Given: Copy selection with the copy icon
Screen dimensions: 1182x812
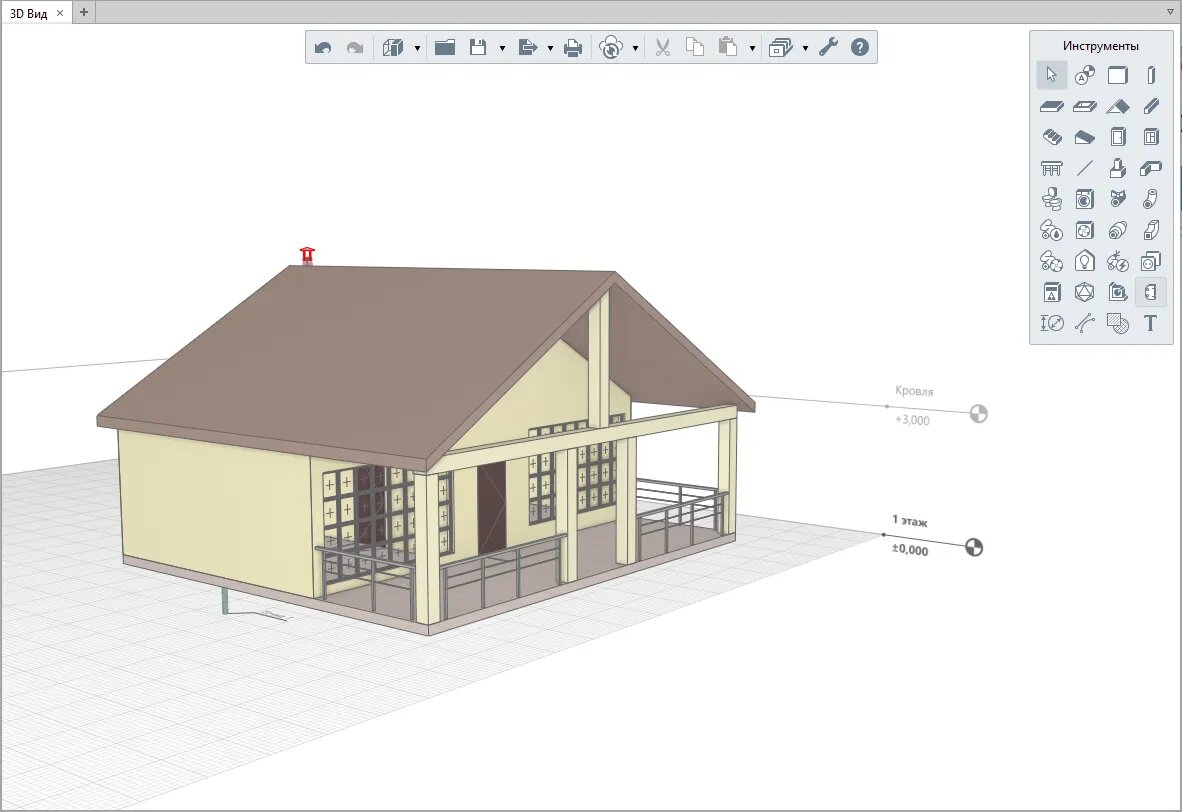Looking at the screenshot, I should (x=694, y=47).
